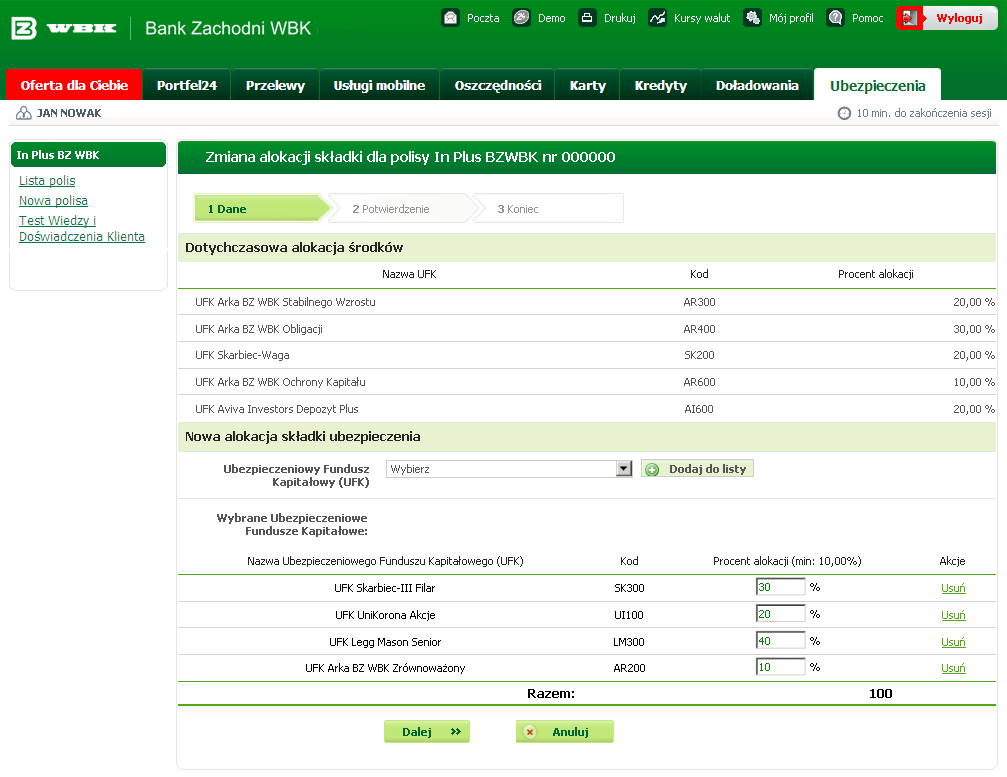Click percent field for UFK UniKorona Akcje
The height and width of the screenshot is (777, 1007).
coord(780,614)
